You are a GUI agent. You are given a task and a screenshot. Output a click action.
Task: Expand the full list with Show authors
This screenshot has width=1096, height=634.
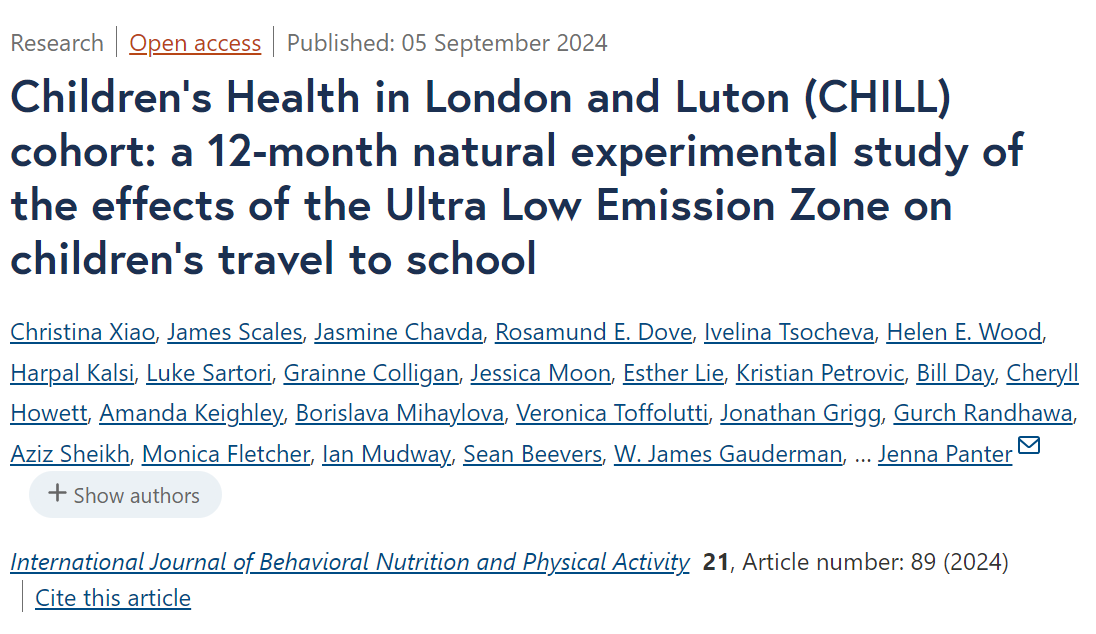125,495
